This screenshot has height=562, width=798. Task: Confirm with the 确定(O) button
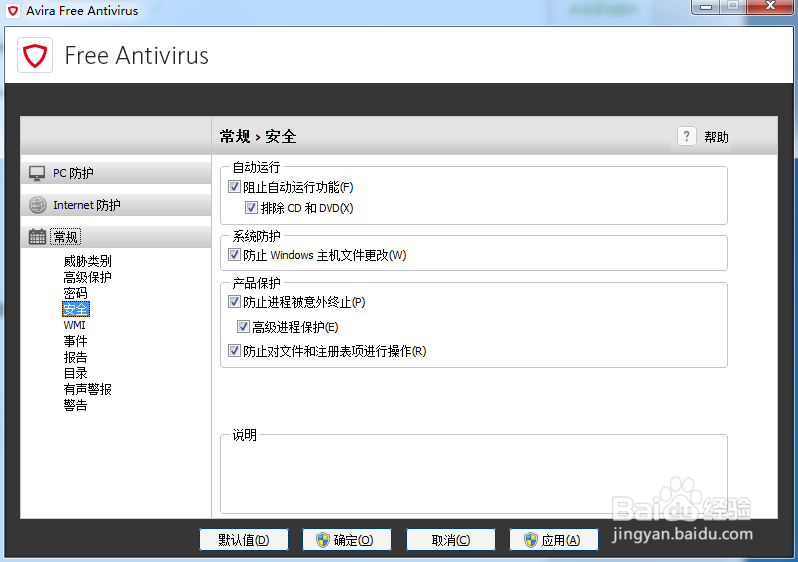click(347, 540)
